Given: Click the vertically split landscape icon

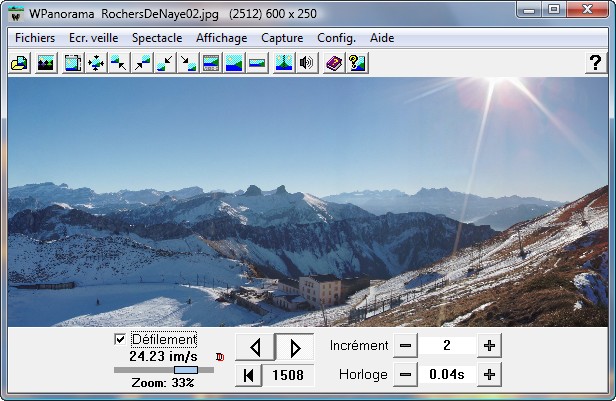Looking at the screenshot, I should 284,63.
